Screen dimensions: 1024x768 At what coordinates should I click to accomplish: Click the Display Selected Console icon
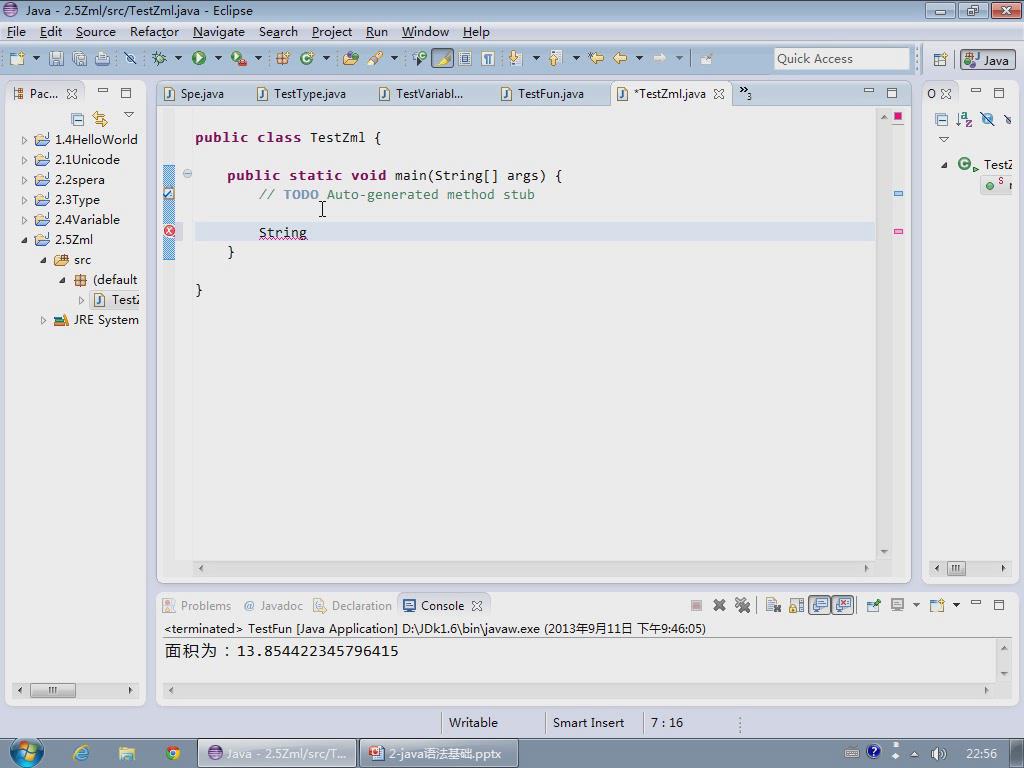897,605
